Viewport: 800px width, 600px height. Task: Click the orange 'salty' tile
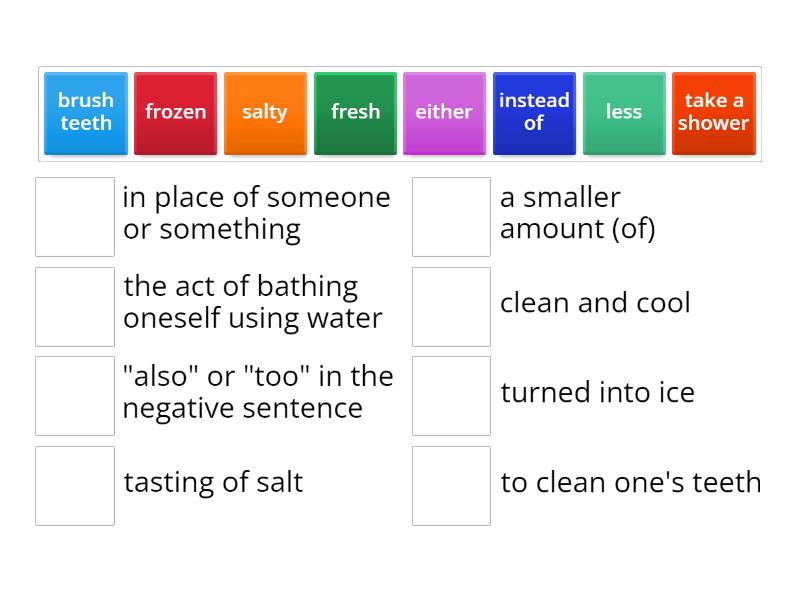pos(265,112)
